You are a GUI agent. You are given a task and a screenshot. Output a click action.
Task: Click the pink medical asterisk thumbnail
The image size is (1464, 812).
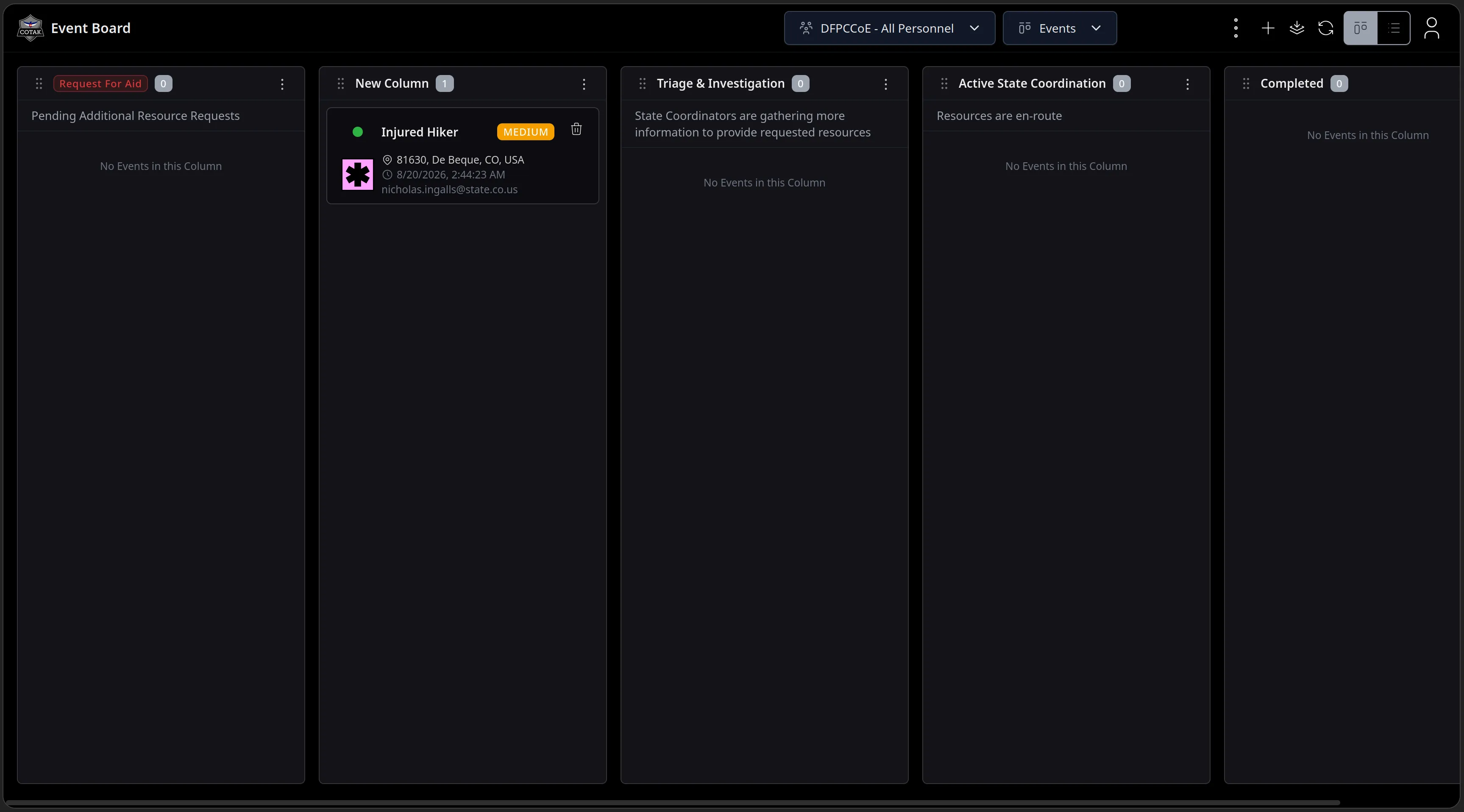[x=357, y=175]
